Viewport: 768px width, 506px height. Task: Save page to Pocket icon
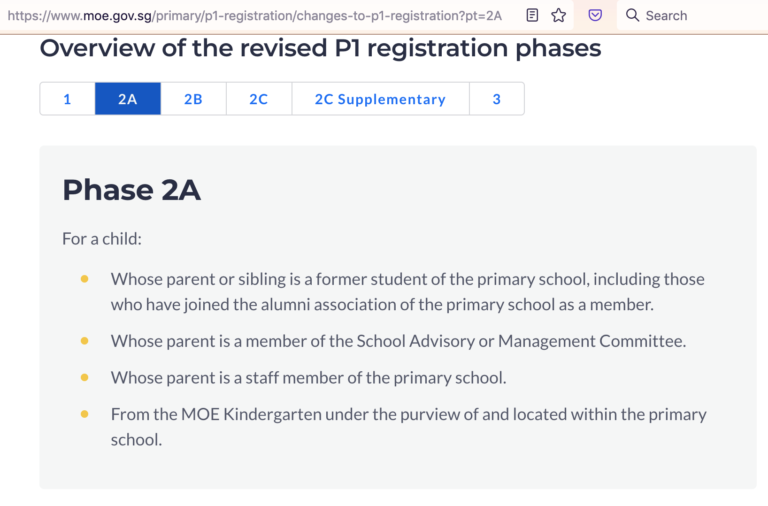[595, 15]
